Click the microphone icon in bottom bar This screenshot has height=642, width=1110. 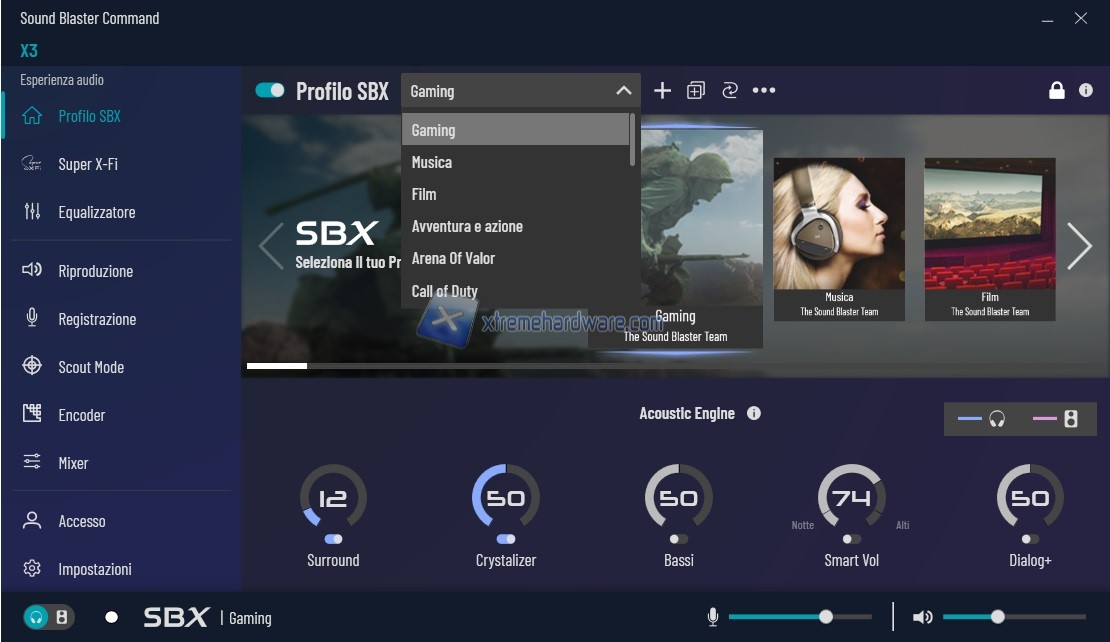coord(713,617)
